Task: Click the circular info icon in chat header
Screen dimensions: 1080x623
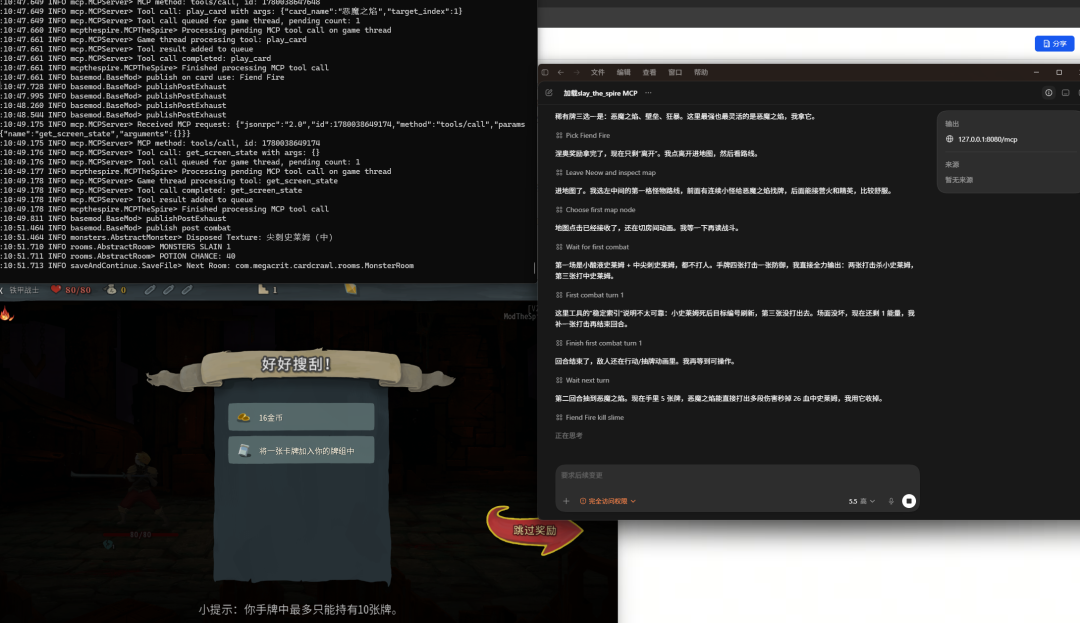Action: tap(1048, 93)
